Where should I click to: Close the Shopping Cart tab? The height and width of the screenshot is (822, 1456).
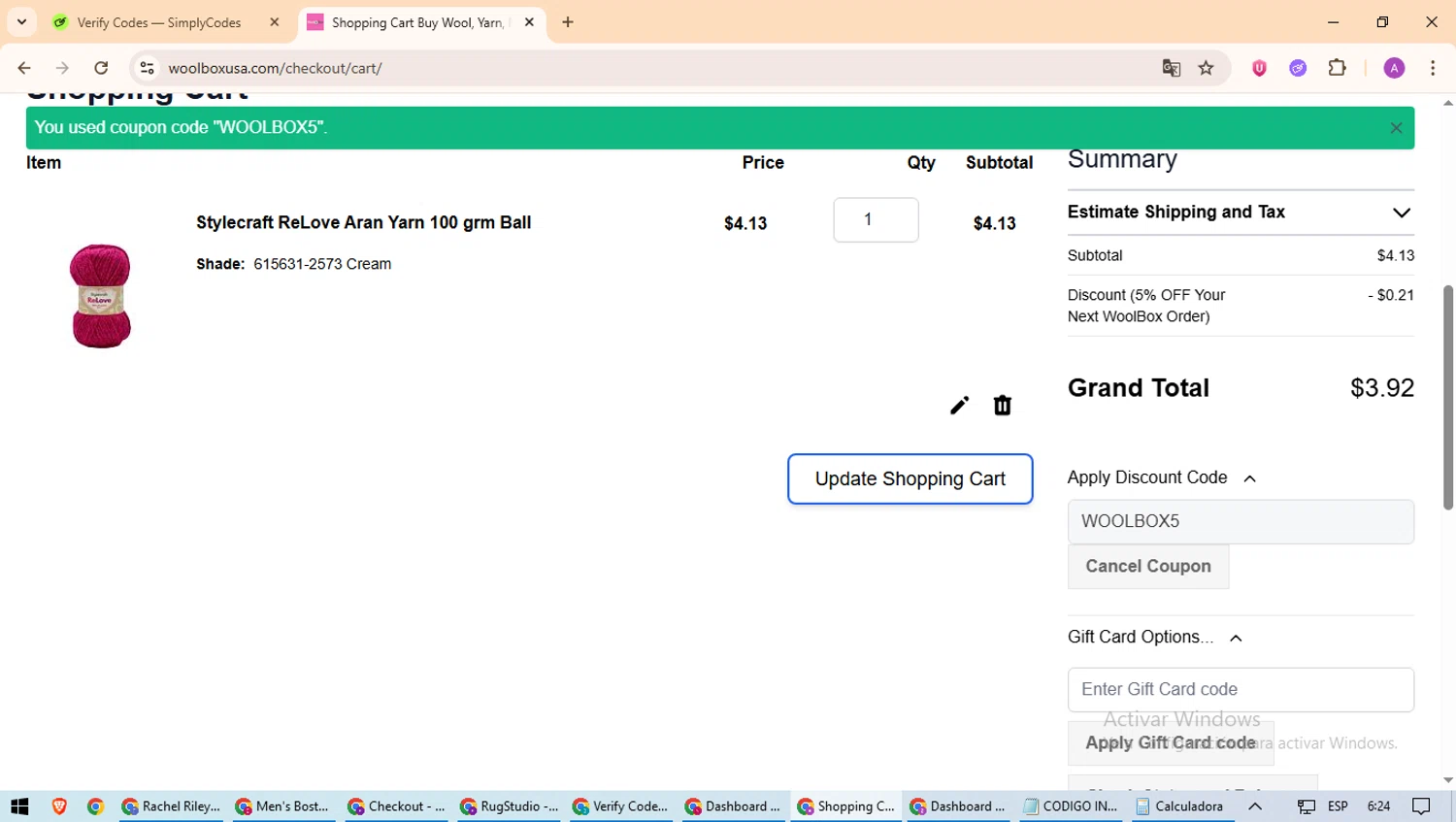[x=529, y=22]
